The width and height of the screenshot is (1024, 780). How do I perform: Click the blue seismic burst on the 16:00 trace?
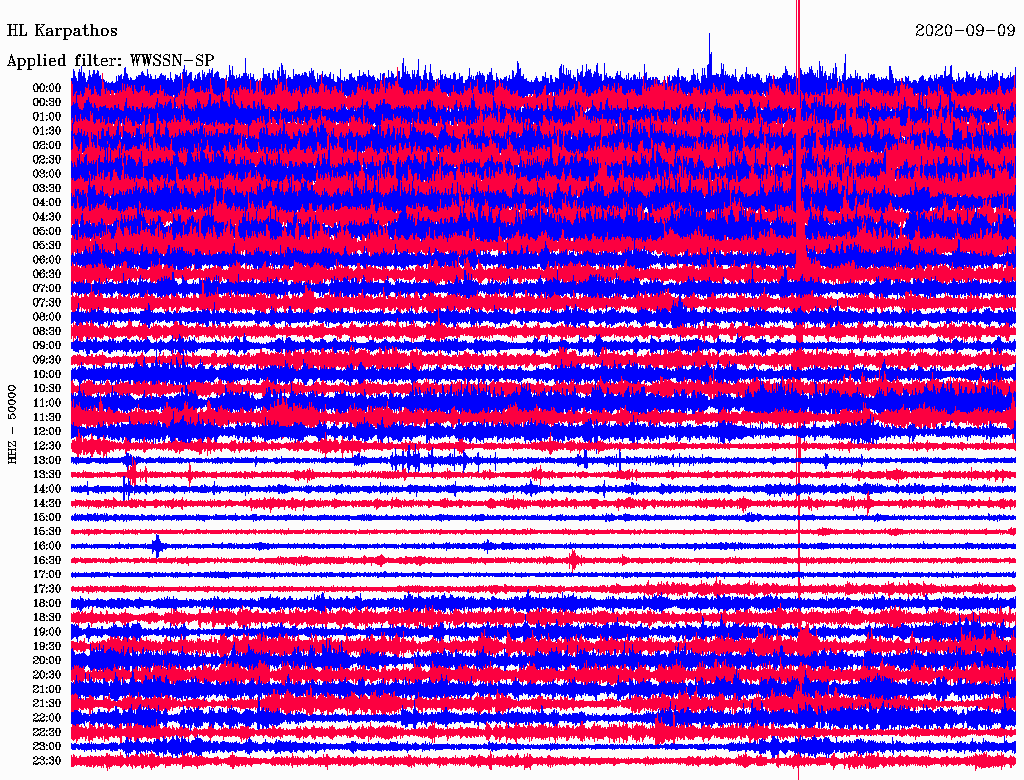pos(157,545)
